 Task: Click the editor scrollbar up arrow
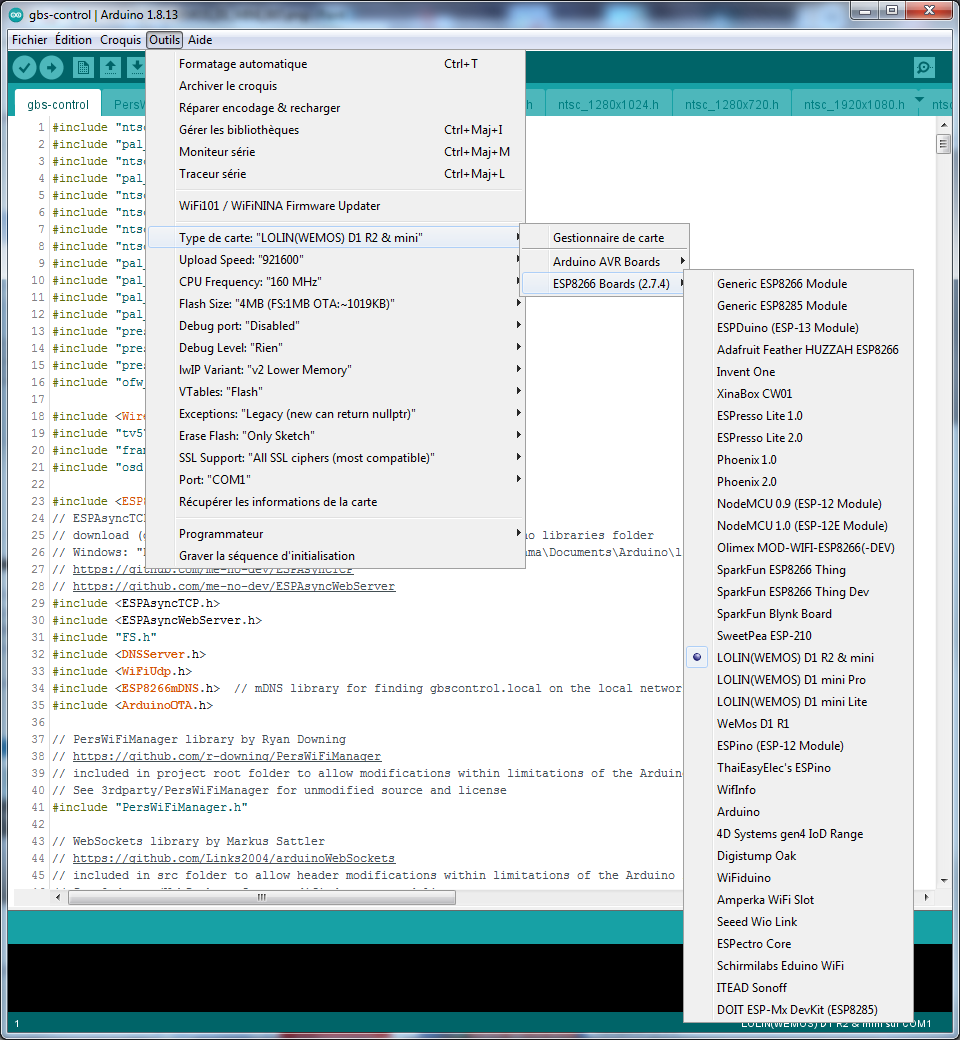(x=943, y=125)
